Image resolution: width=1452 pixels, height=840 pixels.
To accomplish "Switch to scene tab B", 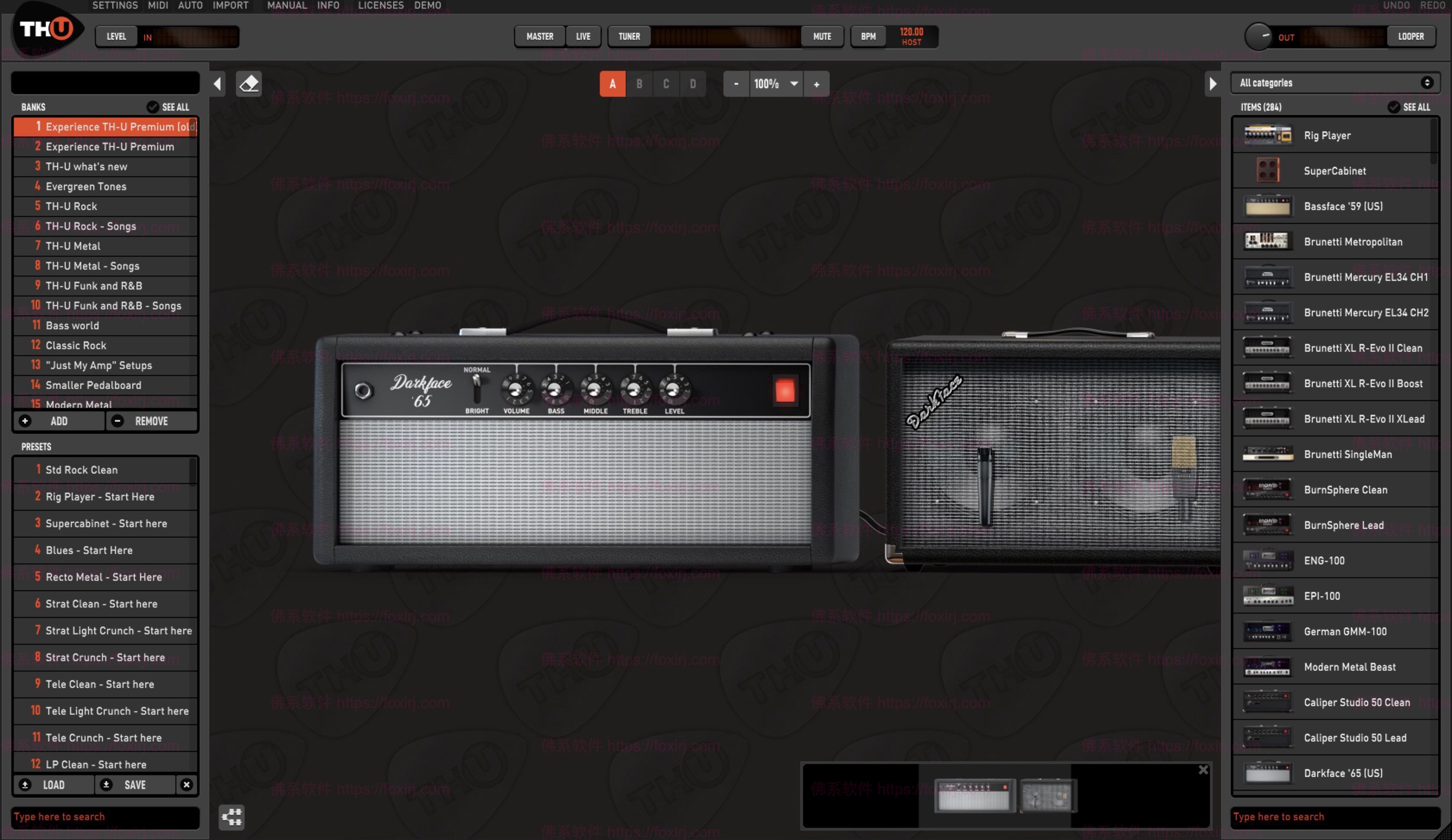I will [639, 83].
